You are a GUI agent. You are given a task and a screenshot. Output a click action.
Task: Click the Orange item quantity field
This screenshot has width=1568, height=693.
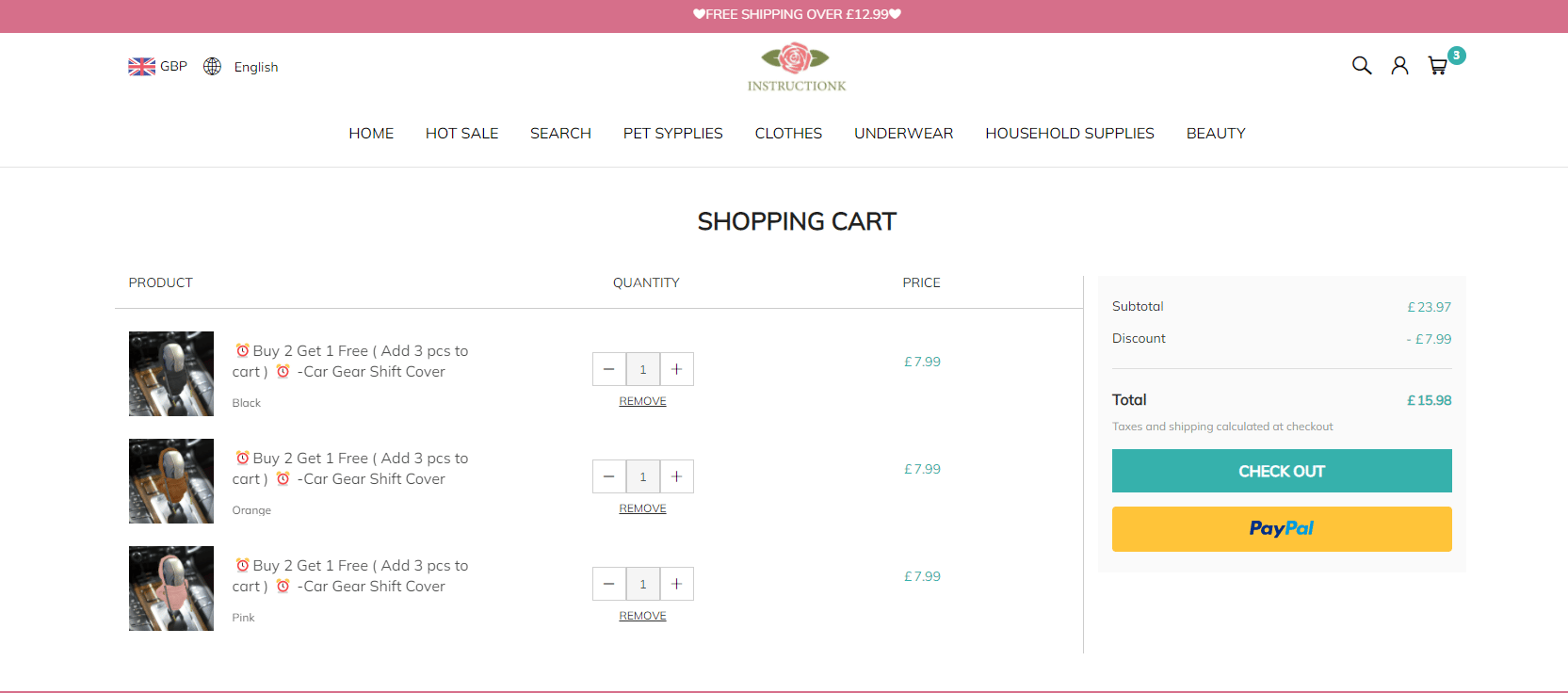(643, 476)
